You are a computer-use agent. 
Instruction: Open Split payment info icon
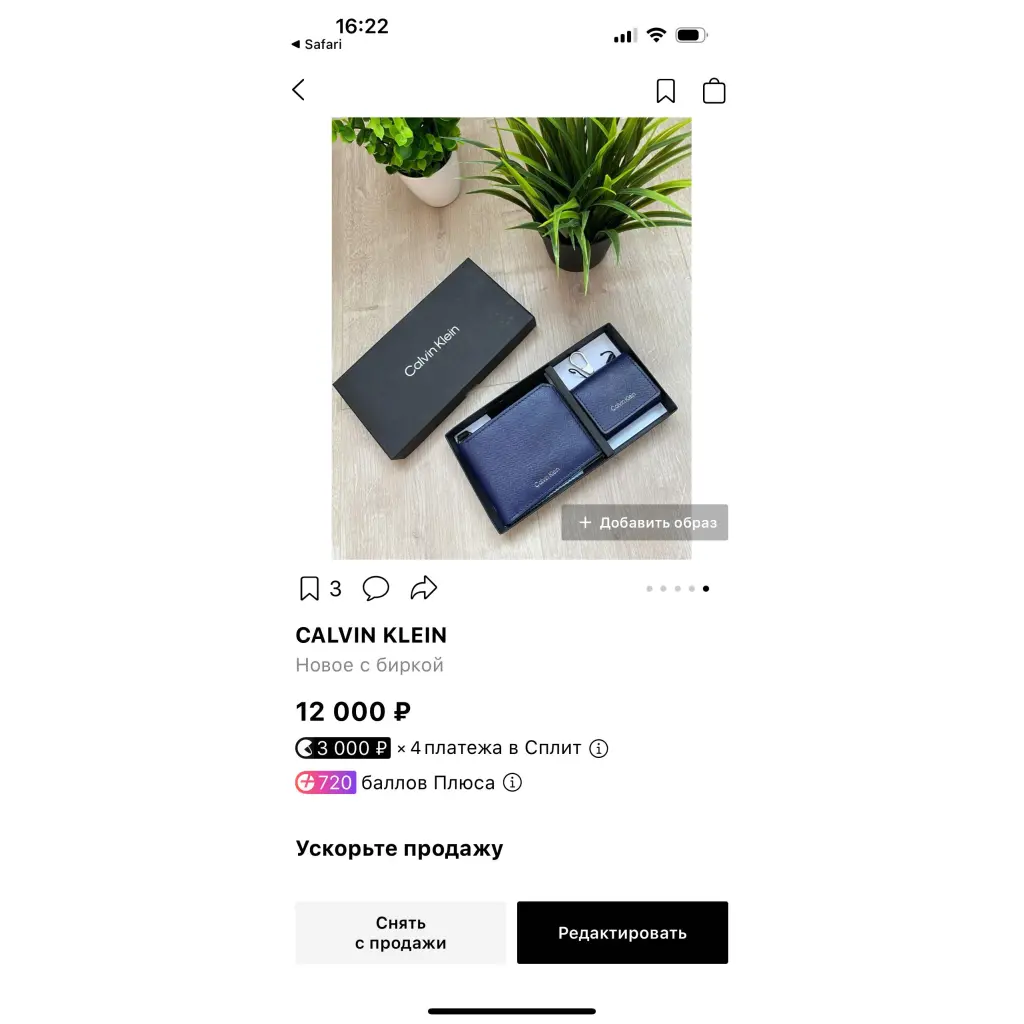click(598, 748)
